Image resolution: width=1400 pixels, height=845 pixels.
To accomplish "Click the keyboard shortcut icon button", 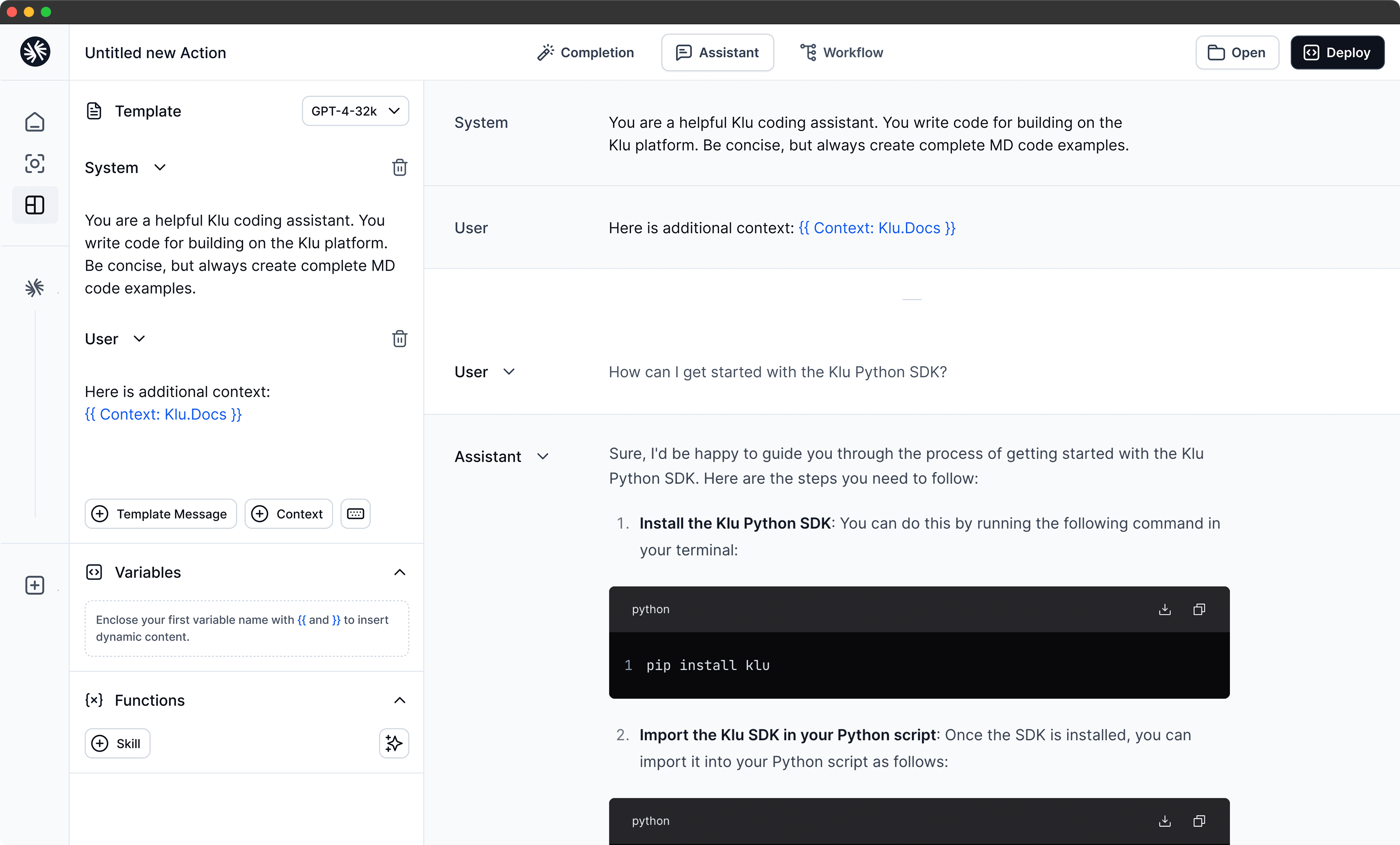I will [355, 514].
